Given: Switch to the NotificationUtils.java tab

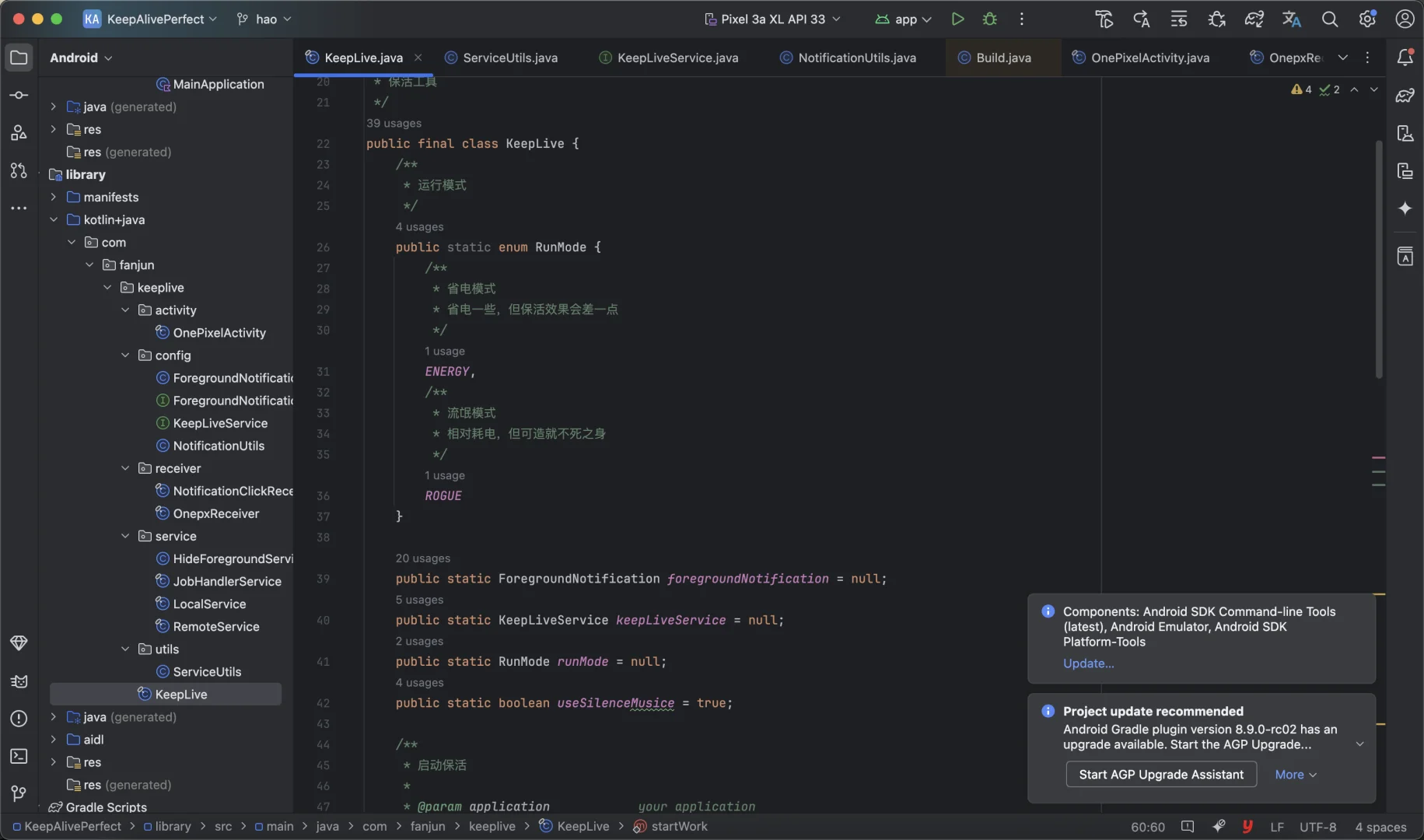Looking at the screenshot, I should click(x=856, y=58).
